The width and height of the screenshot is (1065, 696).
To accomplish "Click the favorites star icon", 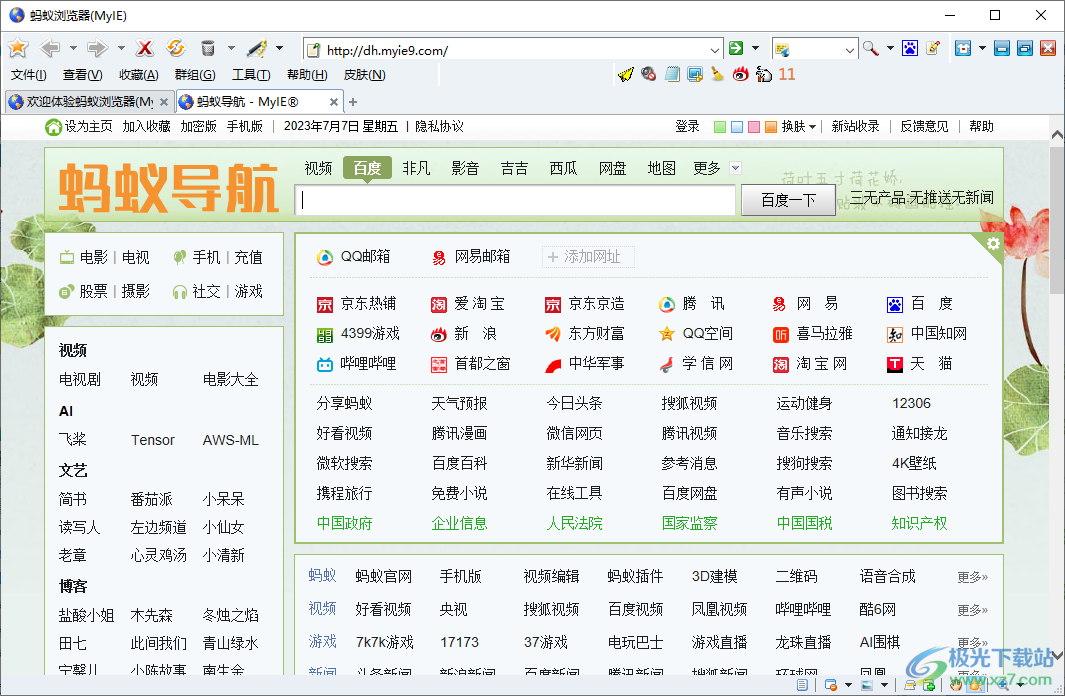I will (17, 47).
